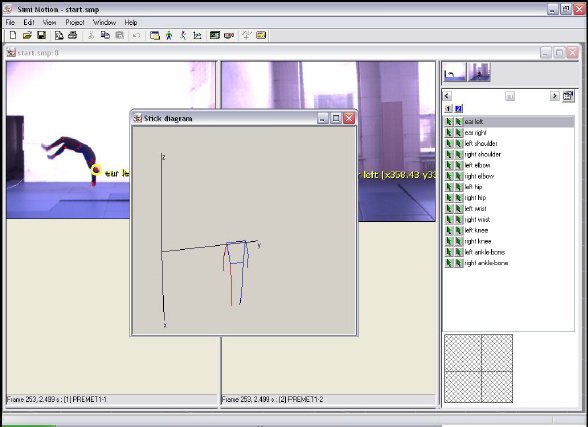Click the crosshatched grid preview box
The image size is (588, 427).
click(x=478, y=369)
